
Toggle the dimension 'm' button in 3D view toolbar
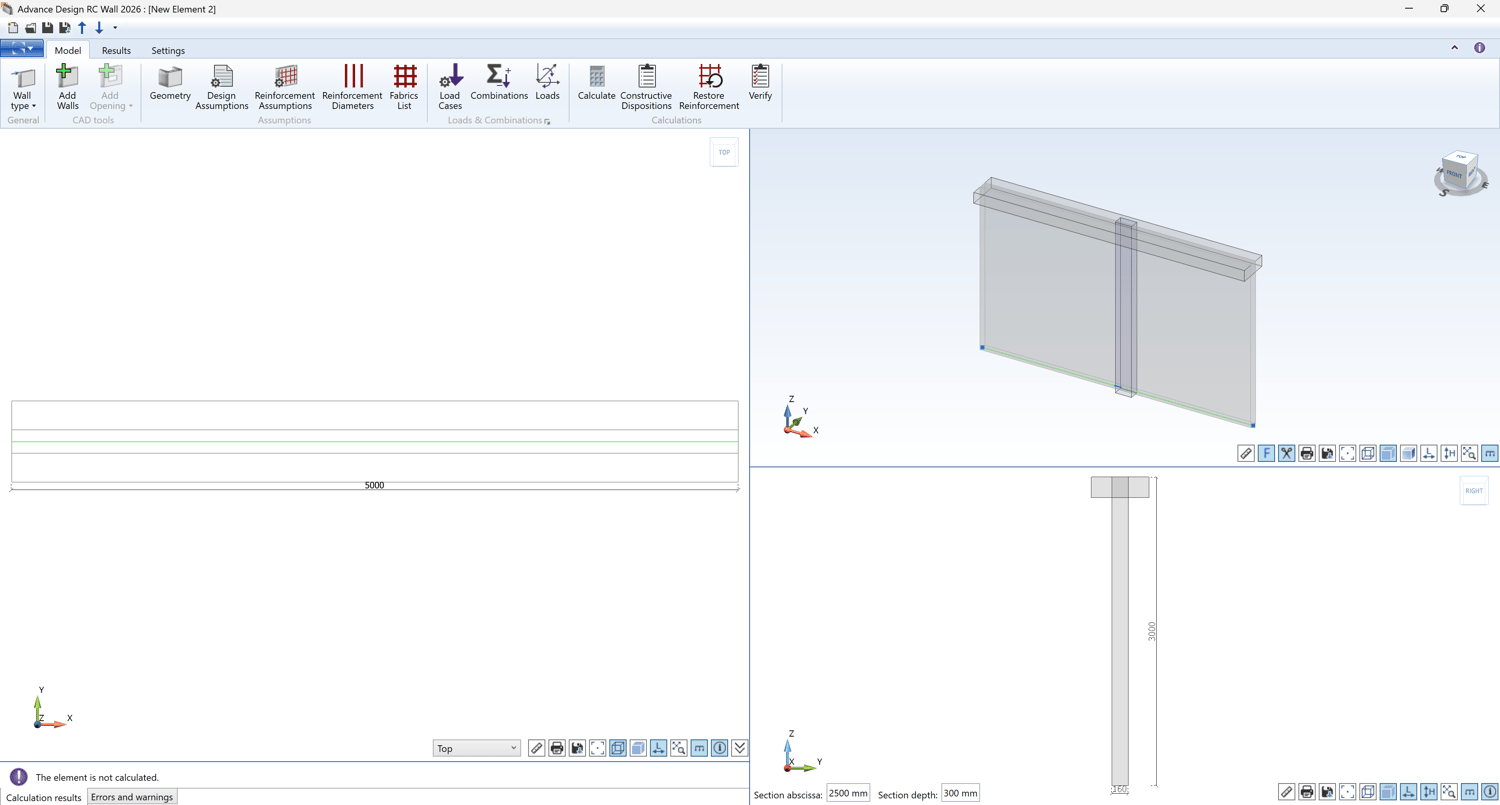coord(1490,453)
